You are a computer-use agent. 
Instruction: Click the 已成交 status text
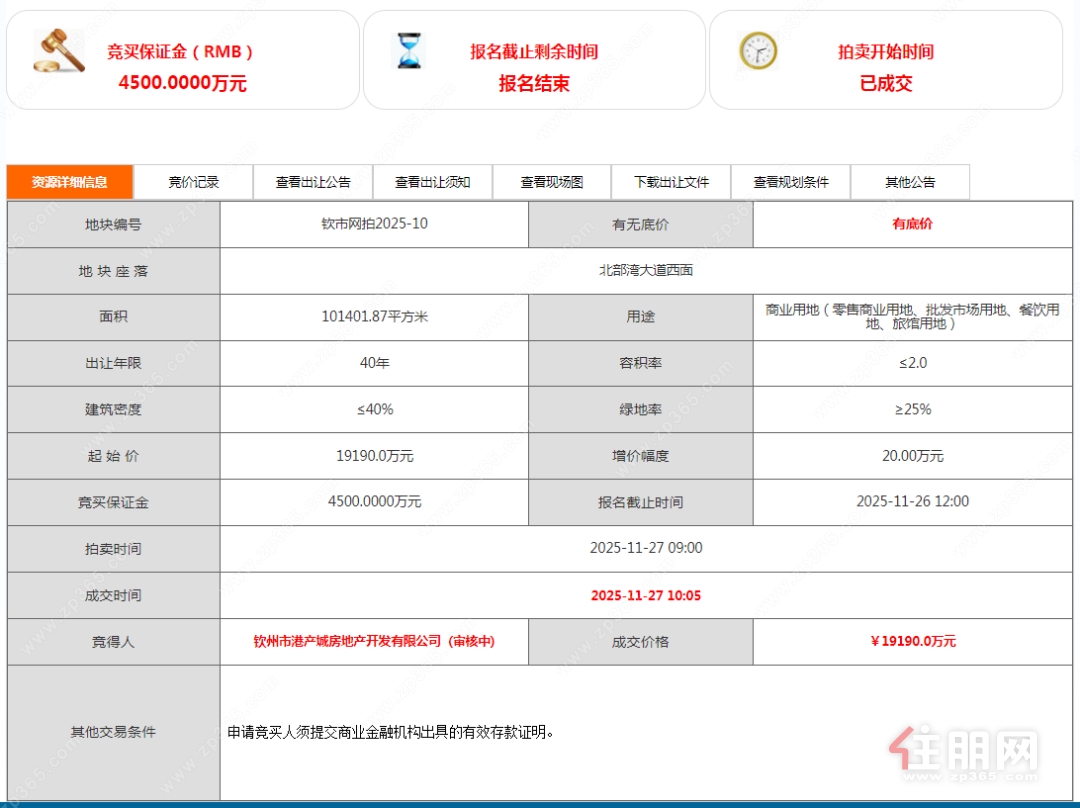click(x=886, y=83)
